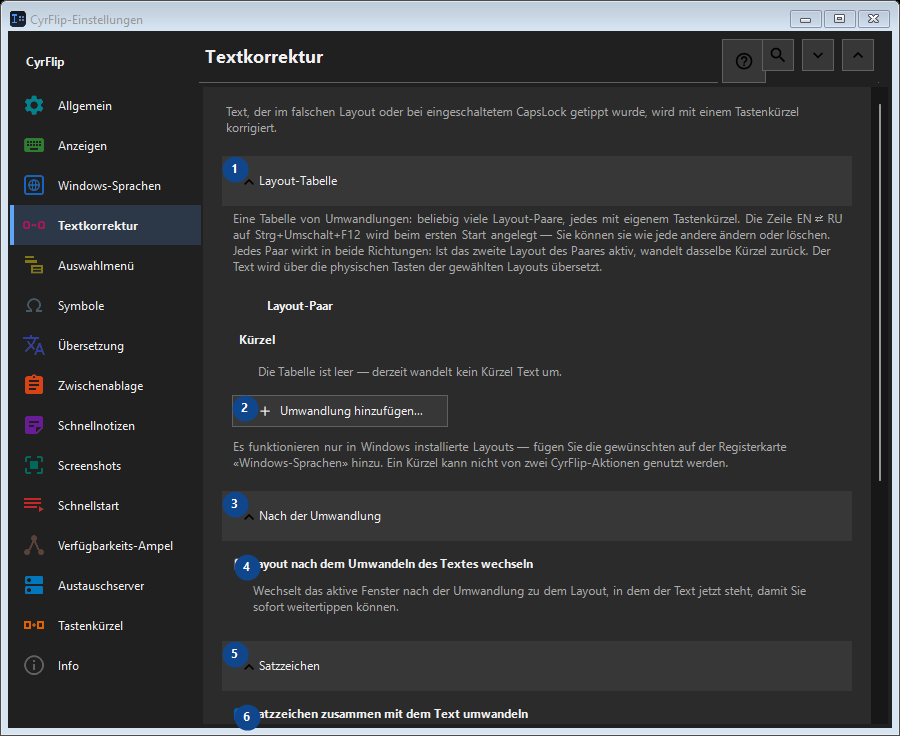Screen dimensions: 900x736
Task: Open Übersetzung via the translate icon
Action: click(34, 346)
